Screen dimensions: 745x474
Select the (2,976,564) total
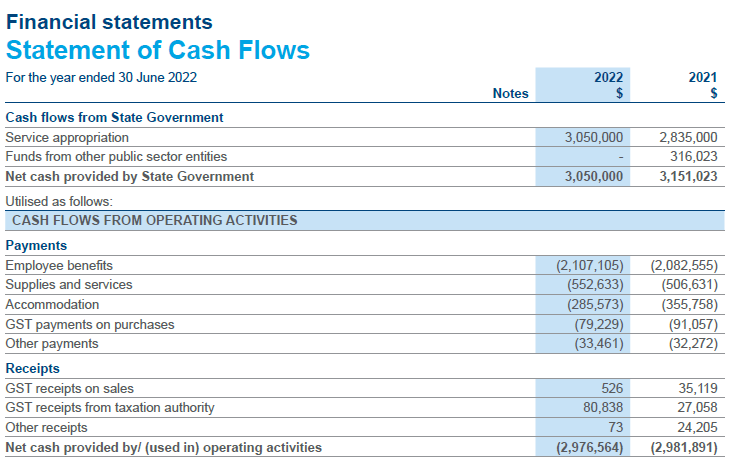(590, 447)
